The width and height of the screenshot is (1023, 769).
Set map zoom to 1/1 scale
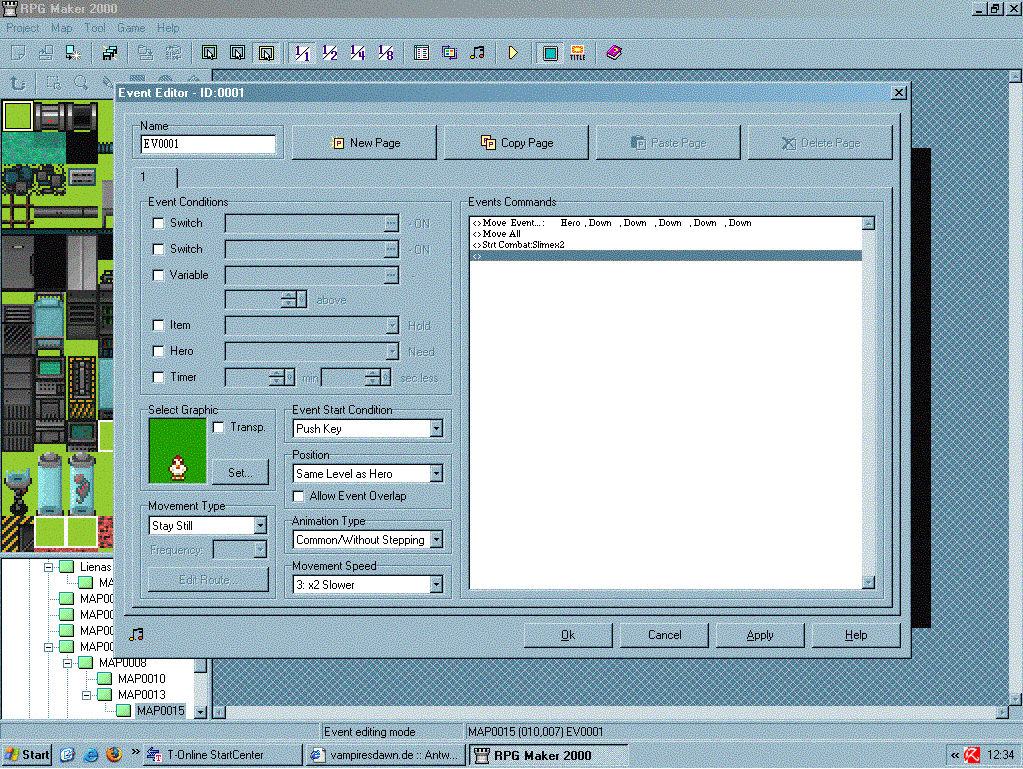[x=302, y=53]
